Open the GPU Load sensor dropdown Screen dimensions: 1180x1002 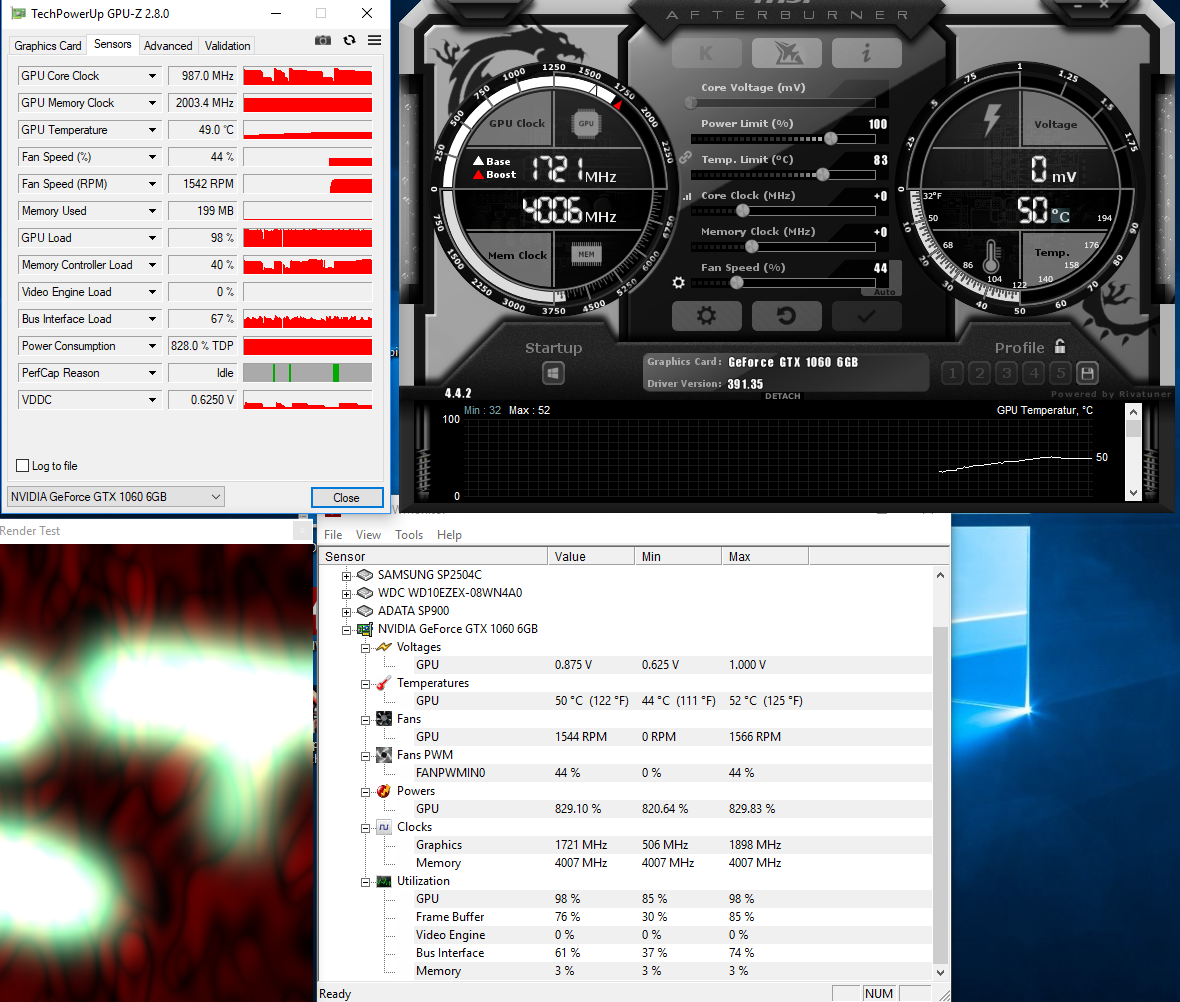click(x=152, y=238)
